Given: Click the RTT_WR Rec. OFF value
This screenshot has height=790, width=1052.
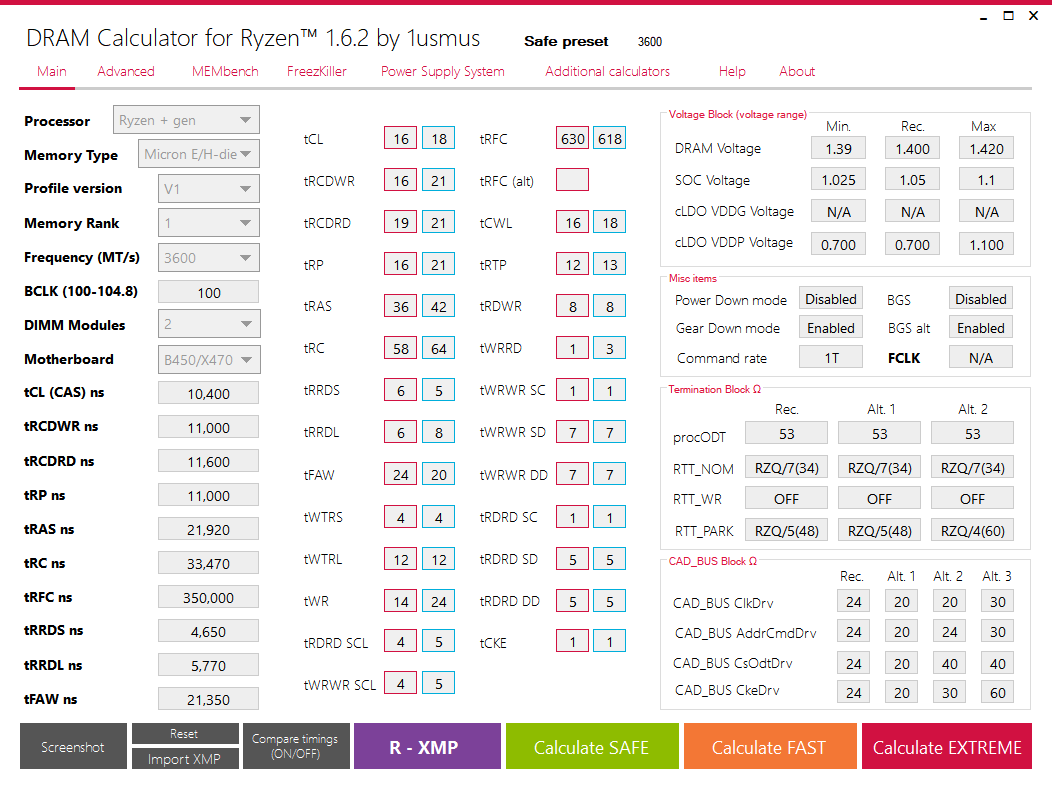Looking at the screenshot, I should pyautogui.click(x=786, y=499).
